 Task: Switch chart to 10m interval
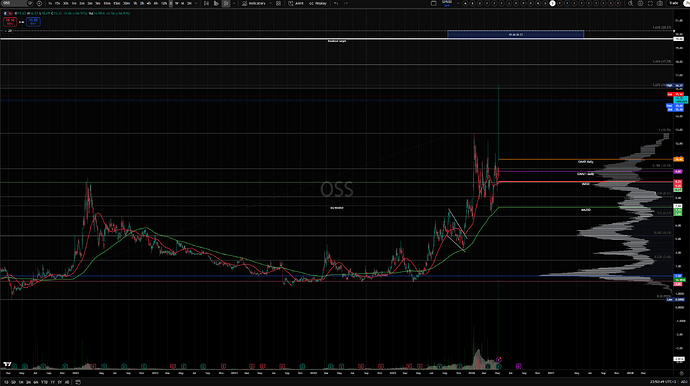click(107, 3)
